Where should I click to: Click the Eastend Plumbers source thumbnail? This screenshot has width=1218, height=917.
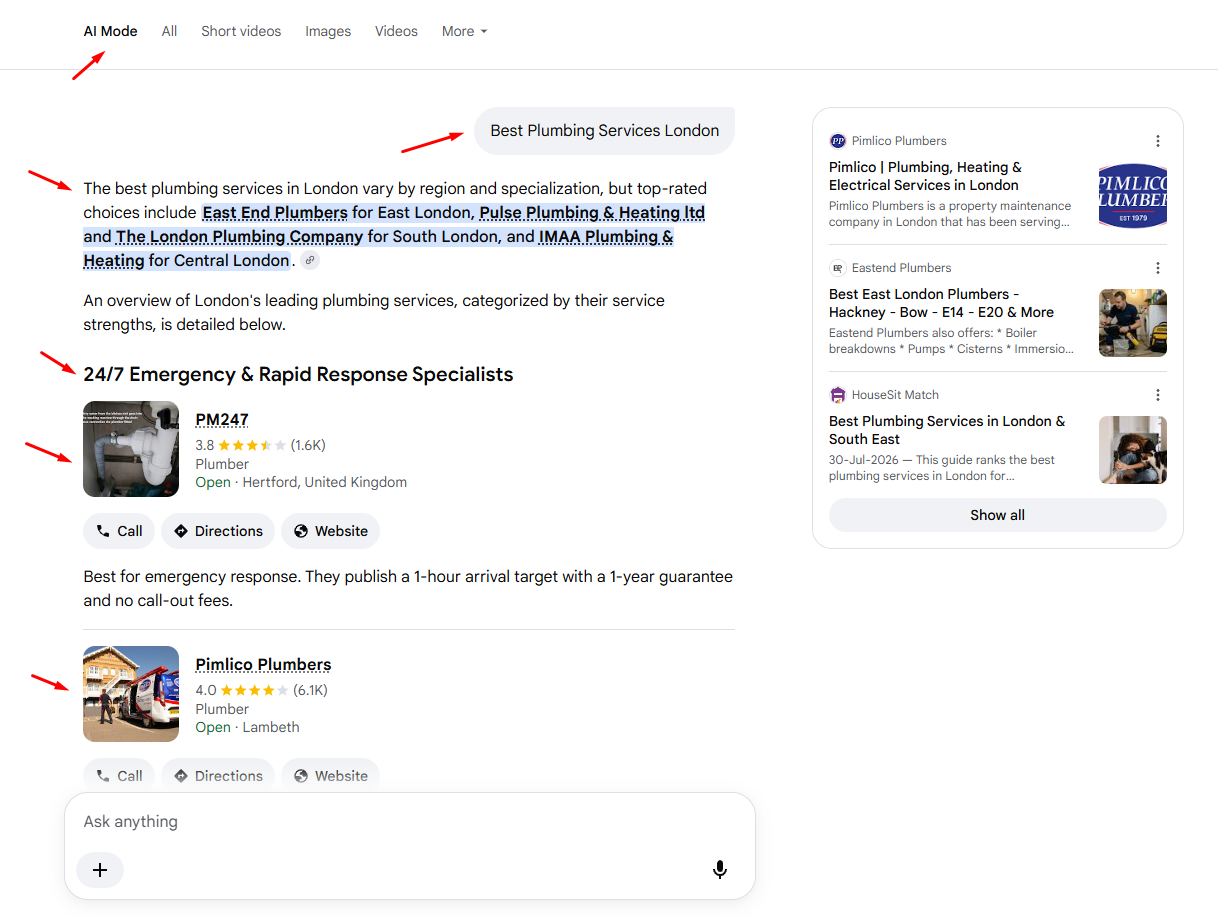point(1133,323)
